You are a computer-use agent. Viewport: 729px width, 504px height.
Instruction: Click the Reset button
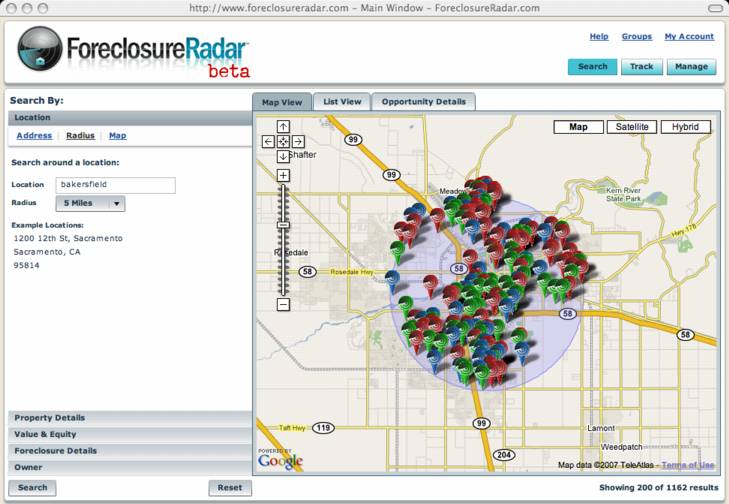pos(230,488)
